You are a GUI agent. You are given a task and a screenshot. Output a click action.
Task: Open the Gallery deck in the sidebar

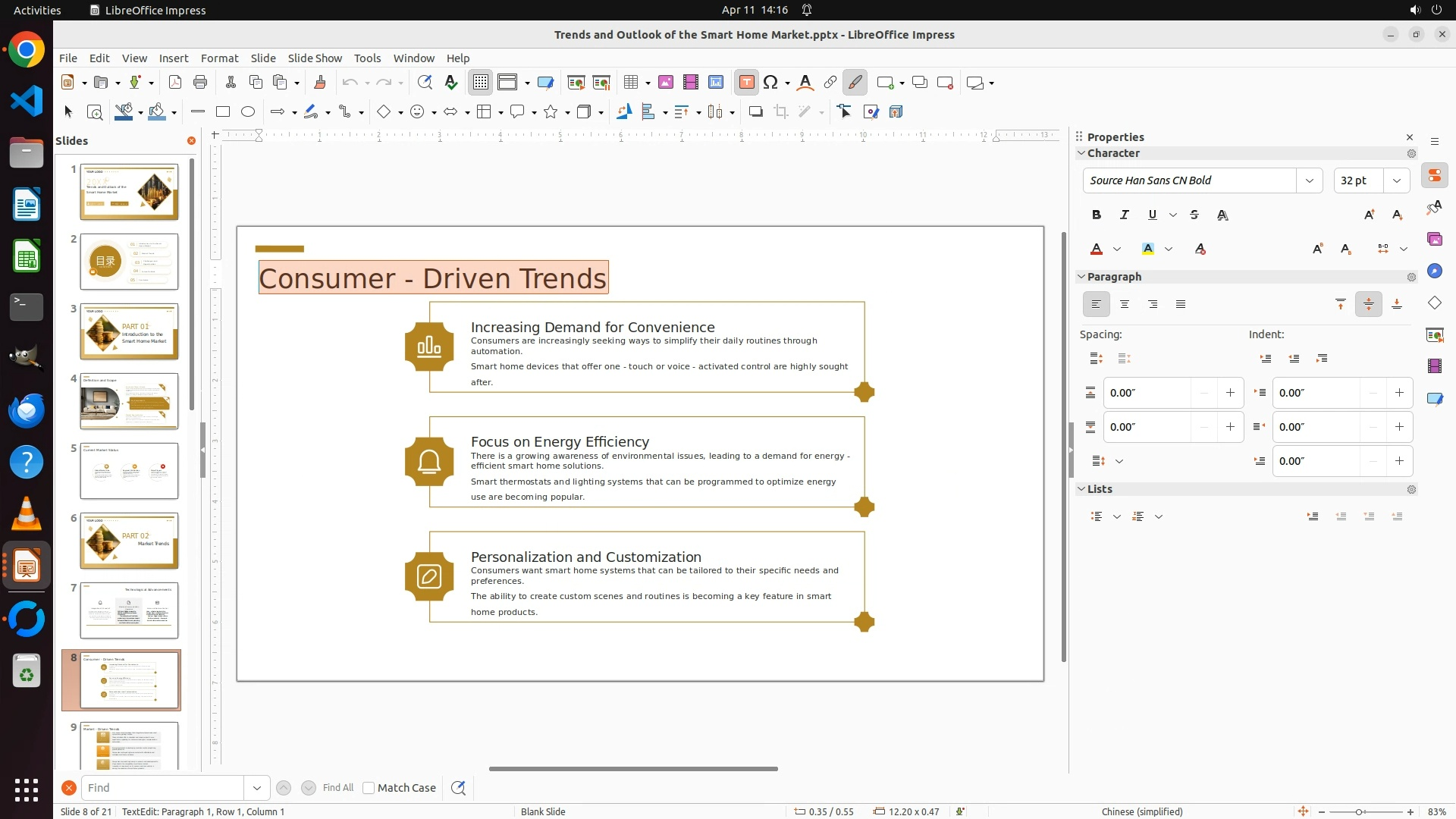point(1434,240)
